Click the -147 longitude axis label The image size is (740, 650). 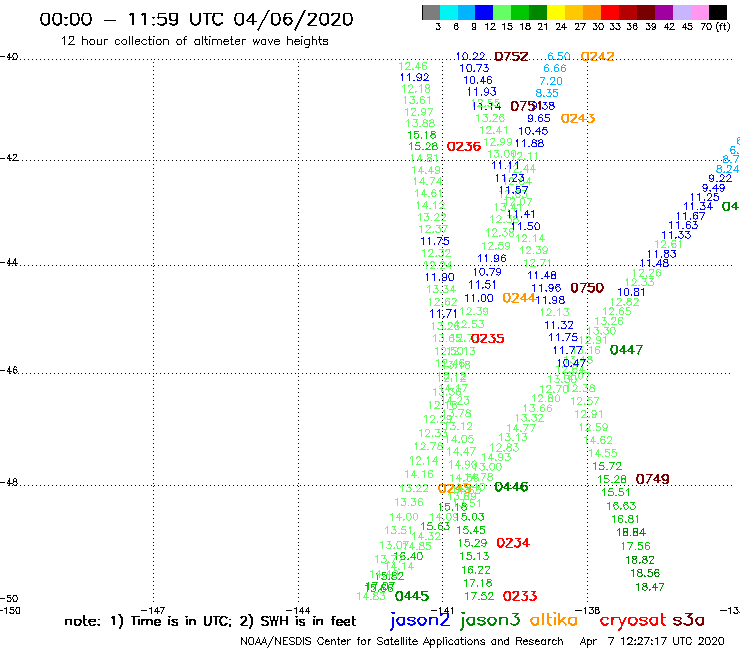click(x=153, y=611)
